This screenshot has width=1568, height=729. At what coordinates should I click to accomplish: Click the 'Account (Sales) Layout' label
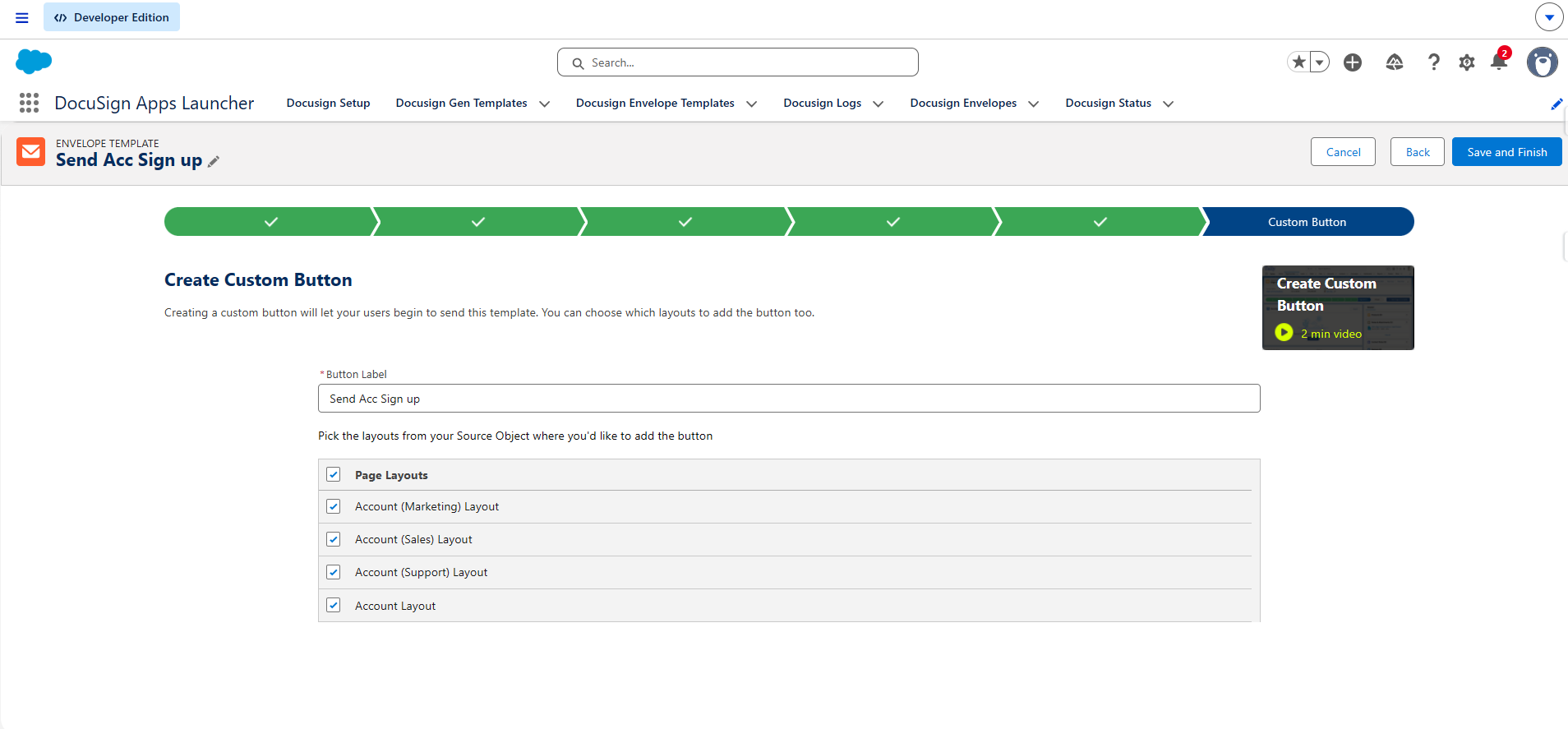click(413, 539)
